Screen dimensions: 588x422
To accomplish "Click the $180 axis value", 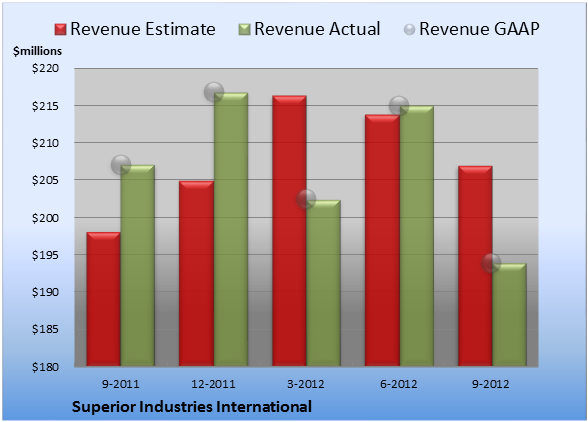I will tap(45, 366).
